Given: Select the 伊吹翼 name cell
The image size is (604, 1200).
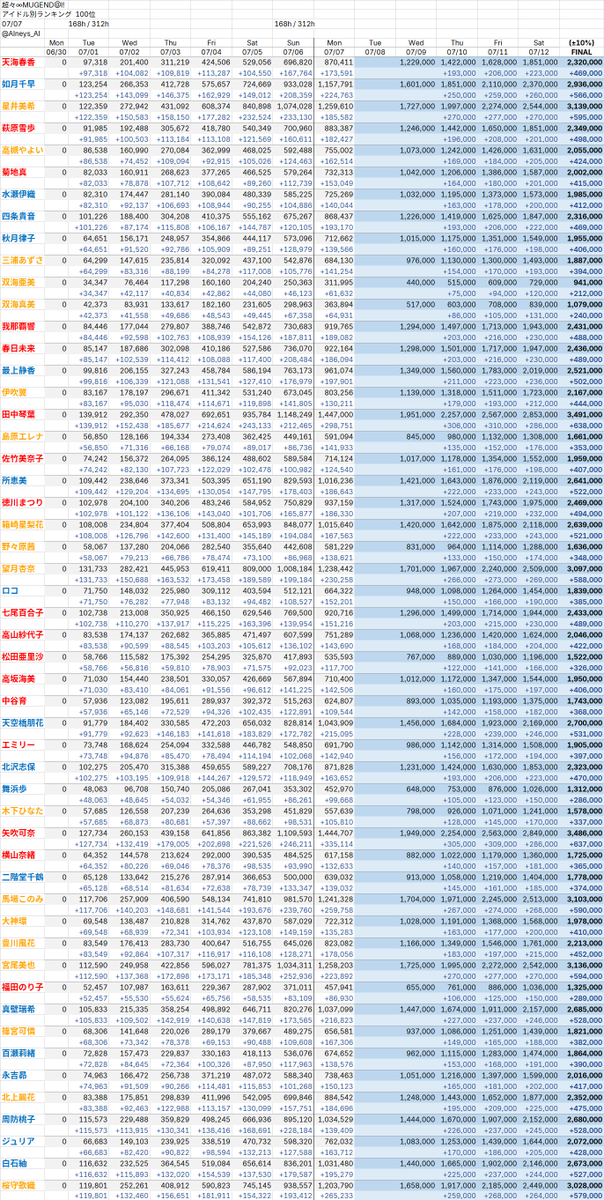Looking at the screenshot, I should click(21, 390).
